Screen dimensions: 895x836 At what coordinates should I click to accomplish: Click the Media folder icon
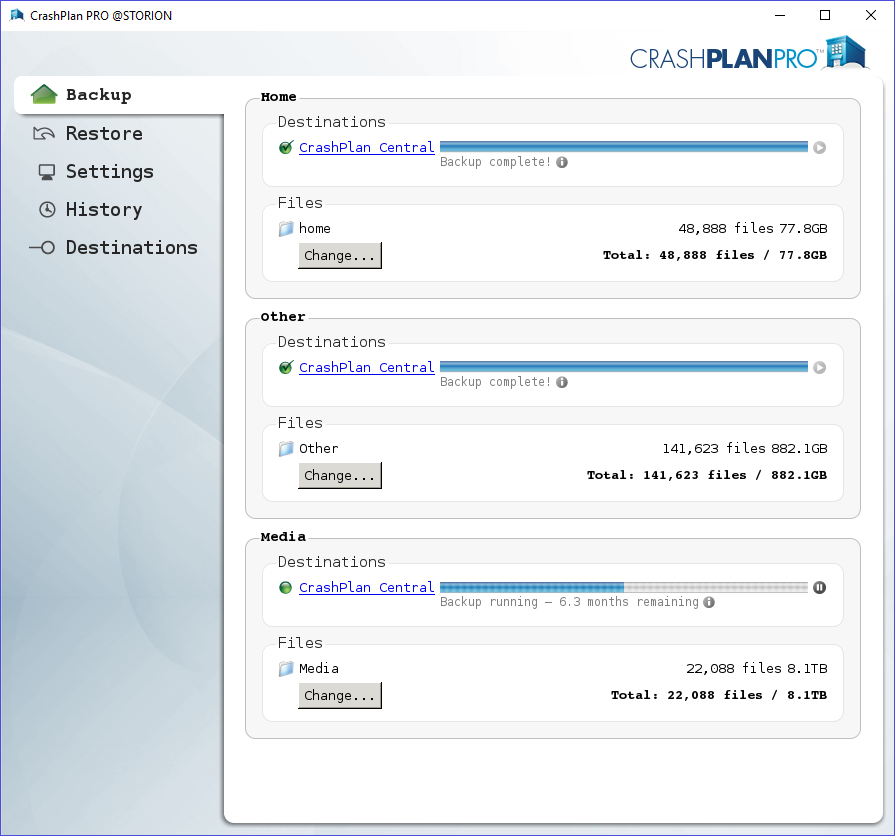pos(286,669)
